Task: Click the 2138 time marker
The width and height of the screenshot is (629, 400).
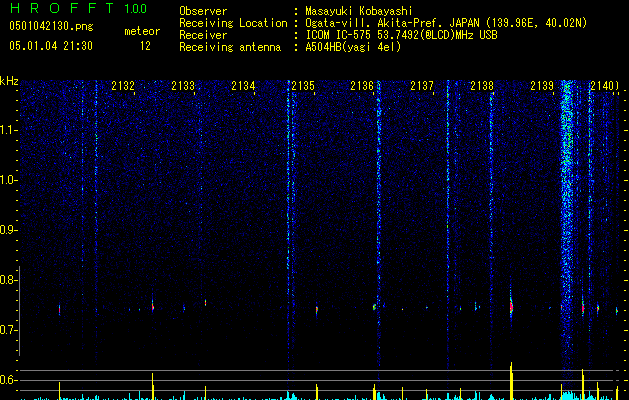Action: (x=482, y=86)
